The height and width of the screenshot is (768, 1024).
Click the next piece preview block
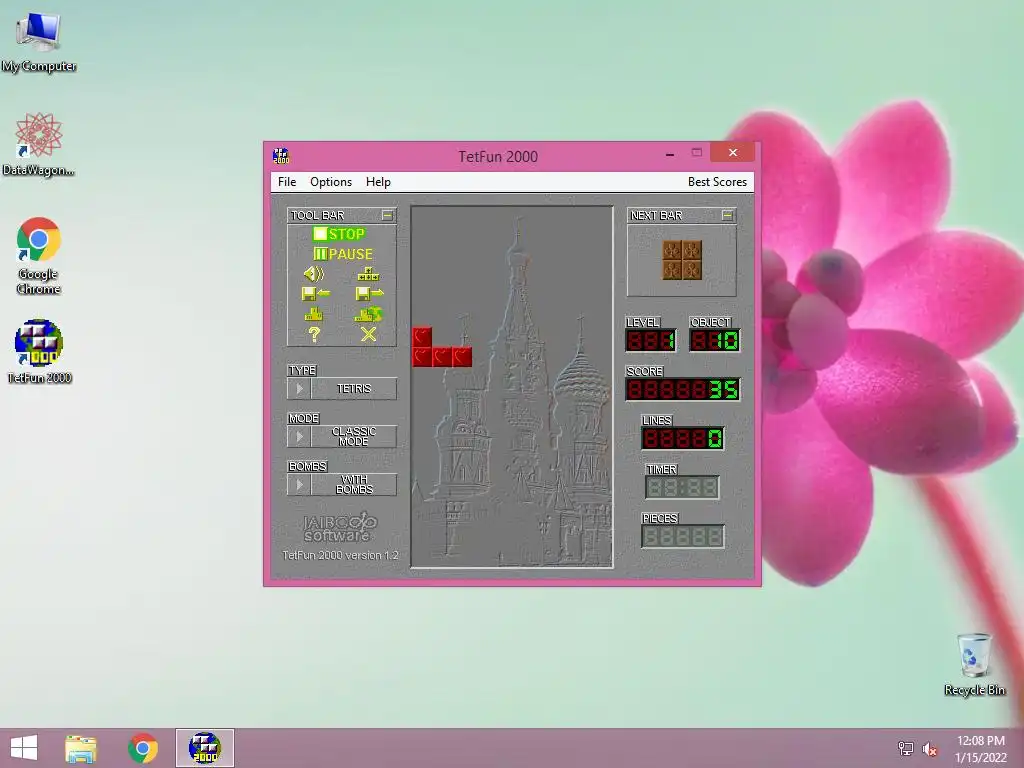point(682,260)
